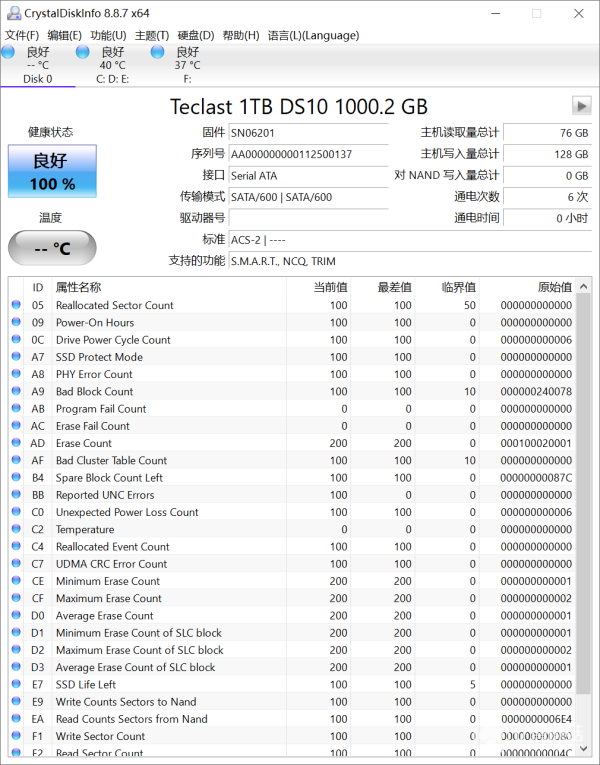Click status orb for Write Sector Count

(x=16, y=736)
